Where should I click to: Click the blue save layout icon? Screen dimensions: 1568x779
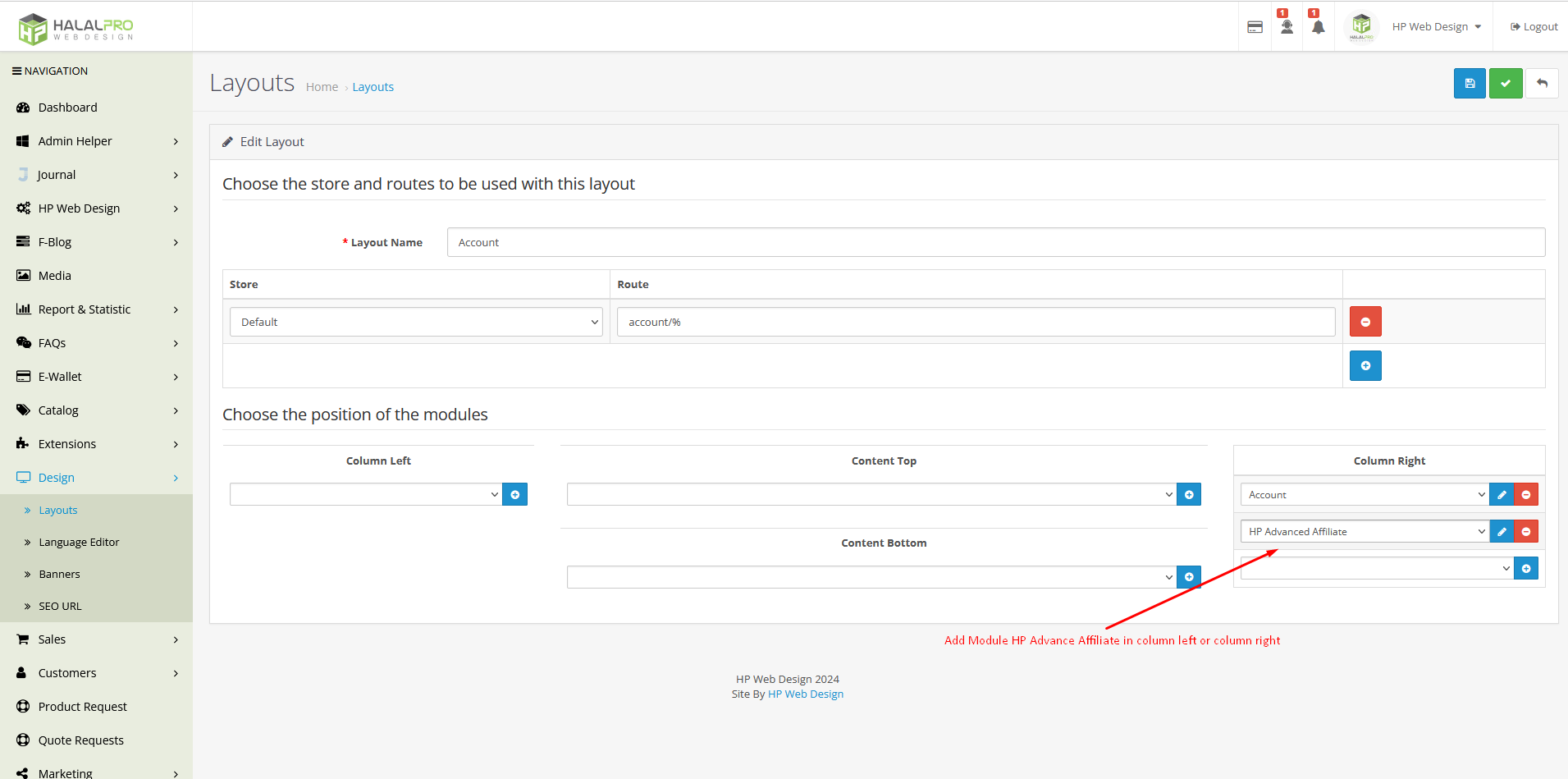pos(1469,83)
